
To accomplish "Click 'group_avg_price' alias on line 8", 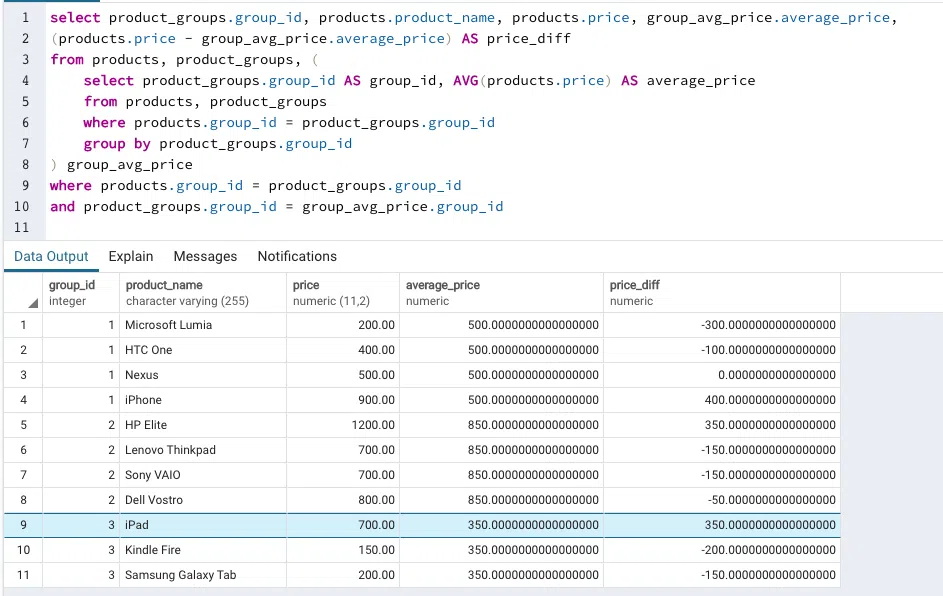I will coord(129,165).
